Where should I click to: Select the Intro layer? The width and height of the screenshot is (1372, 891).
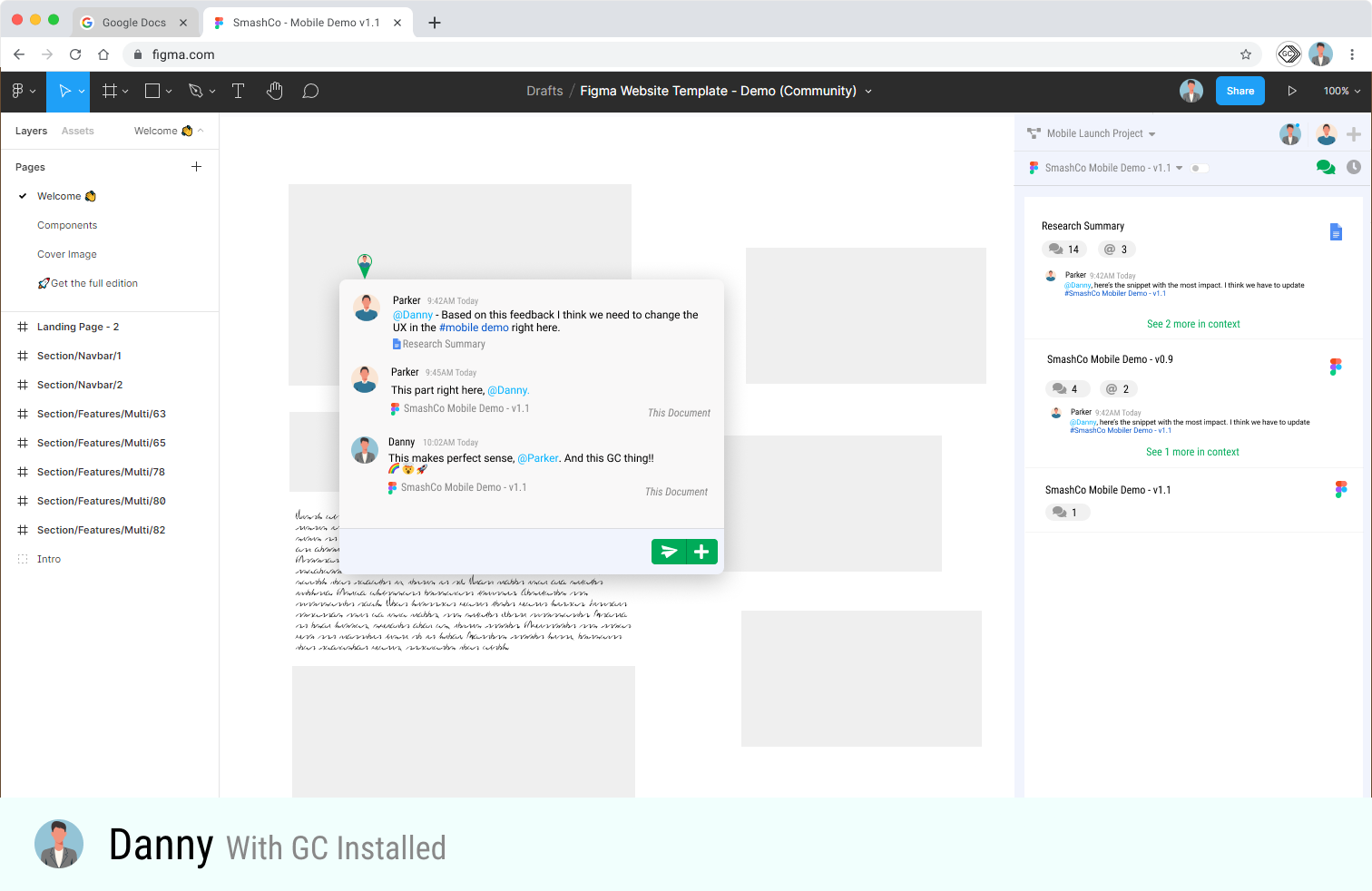49,559
